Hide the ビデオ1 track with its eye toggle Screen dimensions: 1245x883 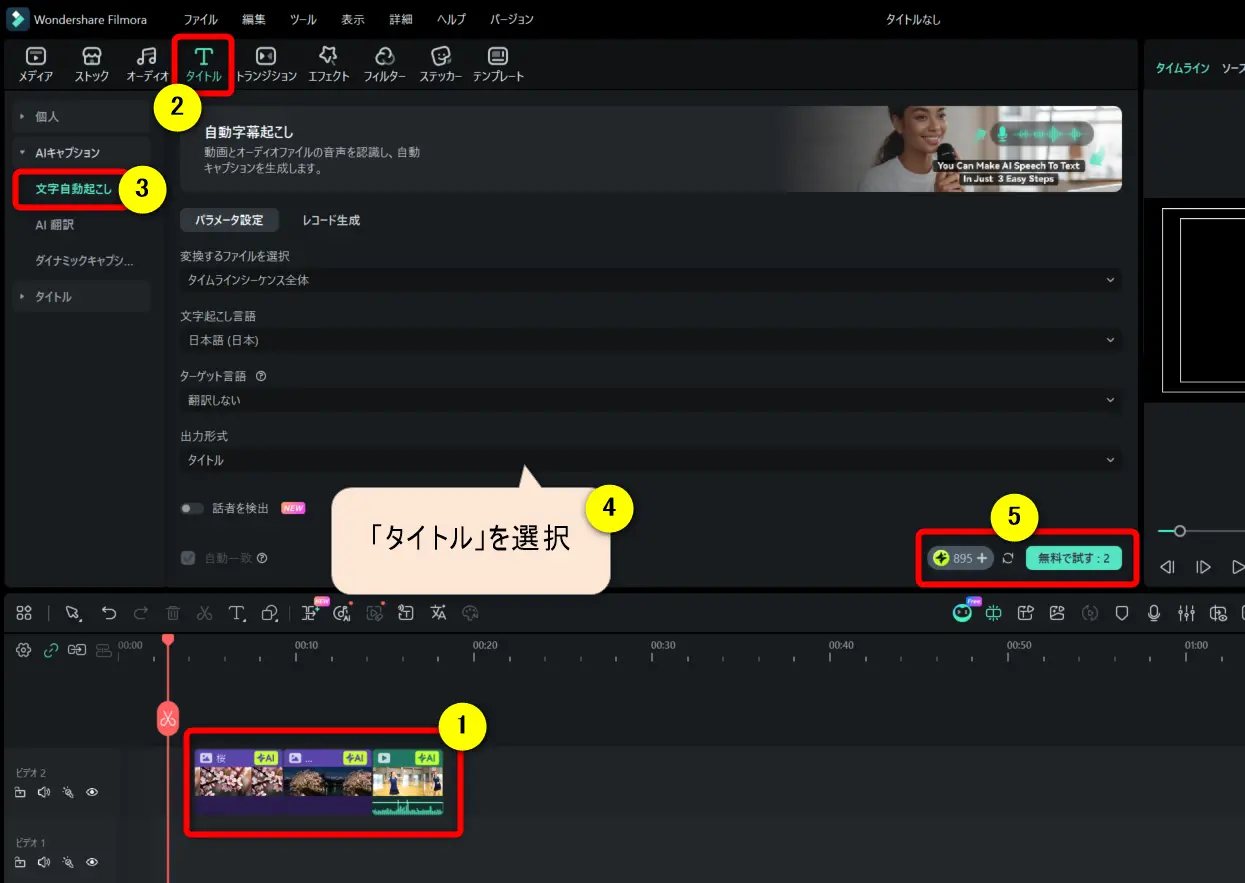click(x=92, y=862)
